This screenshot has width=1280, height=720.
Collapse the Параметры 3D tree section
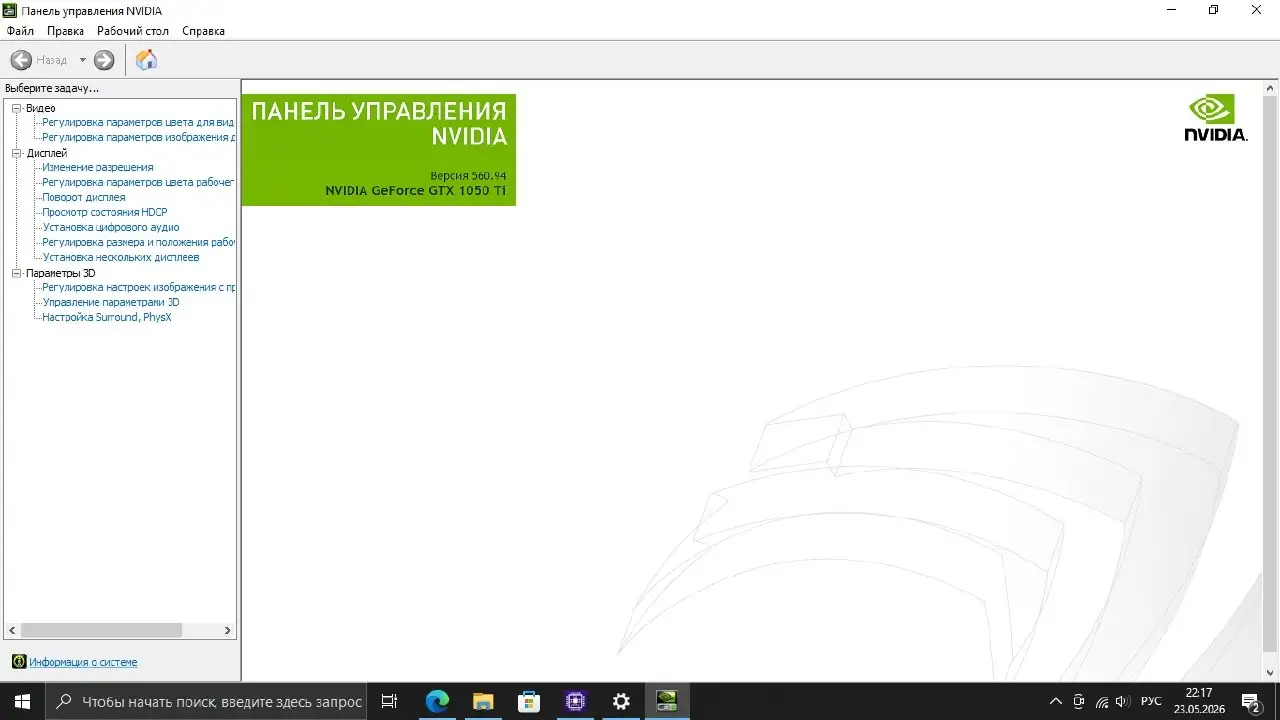[x=16, y=273]
